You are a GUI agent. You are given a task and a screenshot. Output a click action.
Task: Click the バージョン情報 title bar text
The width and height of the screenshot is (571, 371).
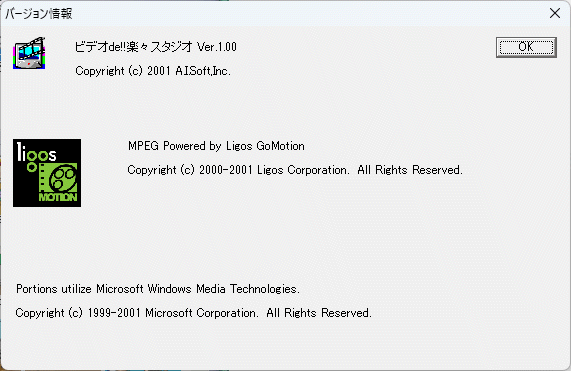[x=39, y=13]
